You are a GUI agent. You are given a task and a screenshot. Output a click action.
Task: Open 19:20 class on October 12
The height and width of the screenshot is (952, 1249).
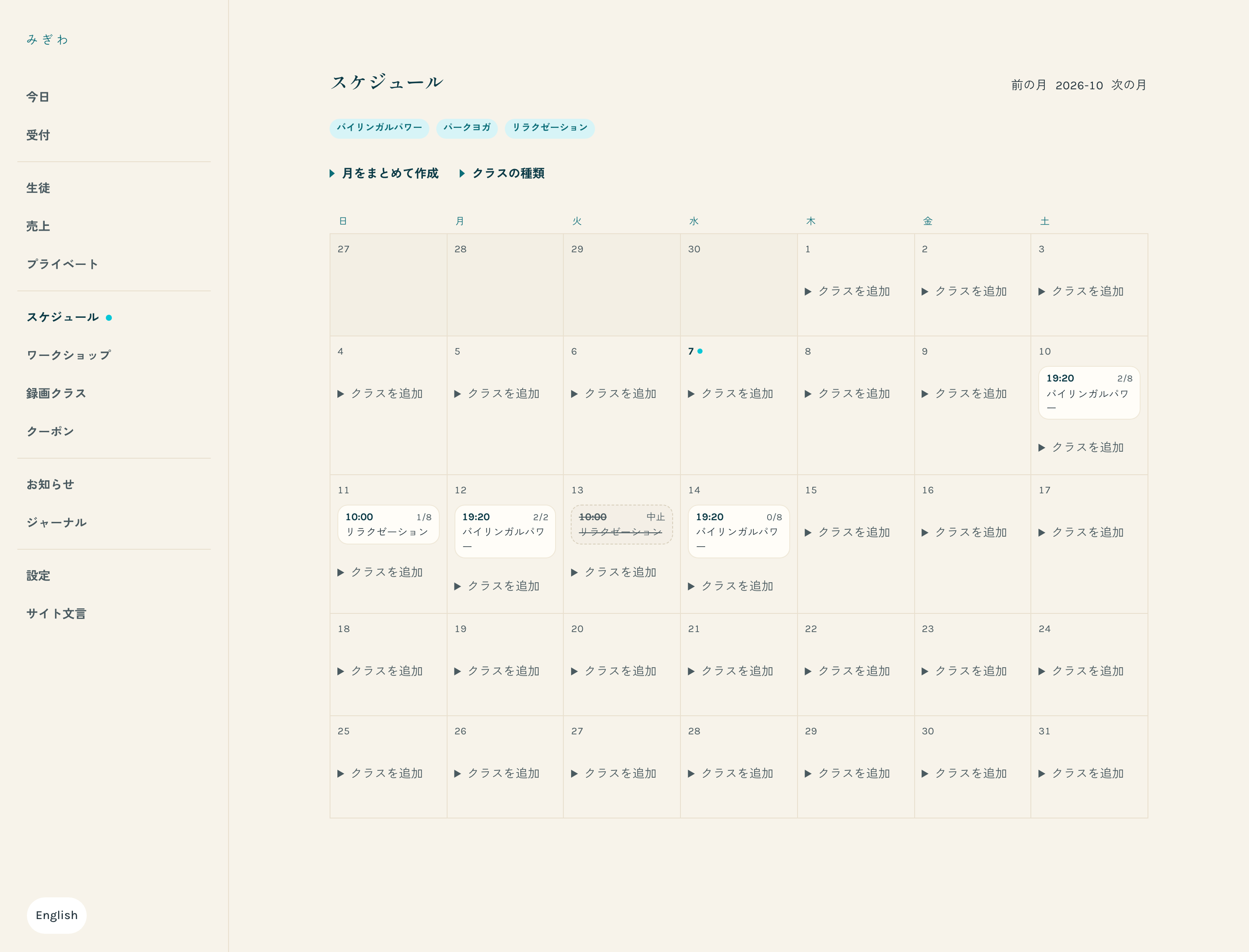(505, 531)
